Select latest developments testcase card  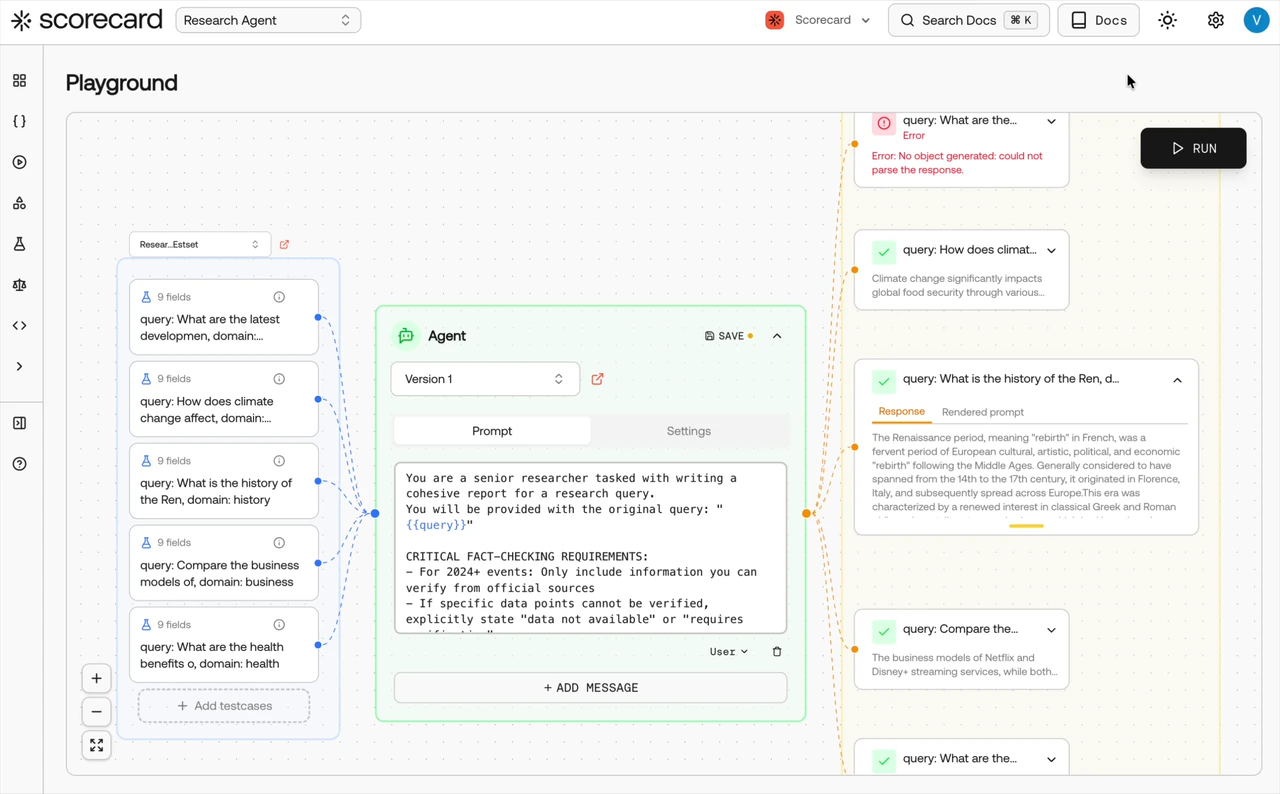pos(224,317)
